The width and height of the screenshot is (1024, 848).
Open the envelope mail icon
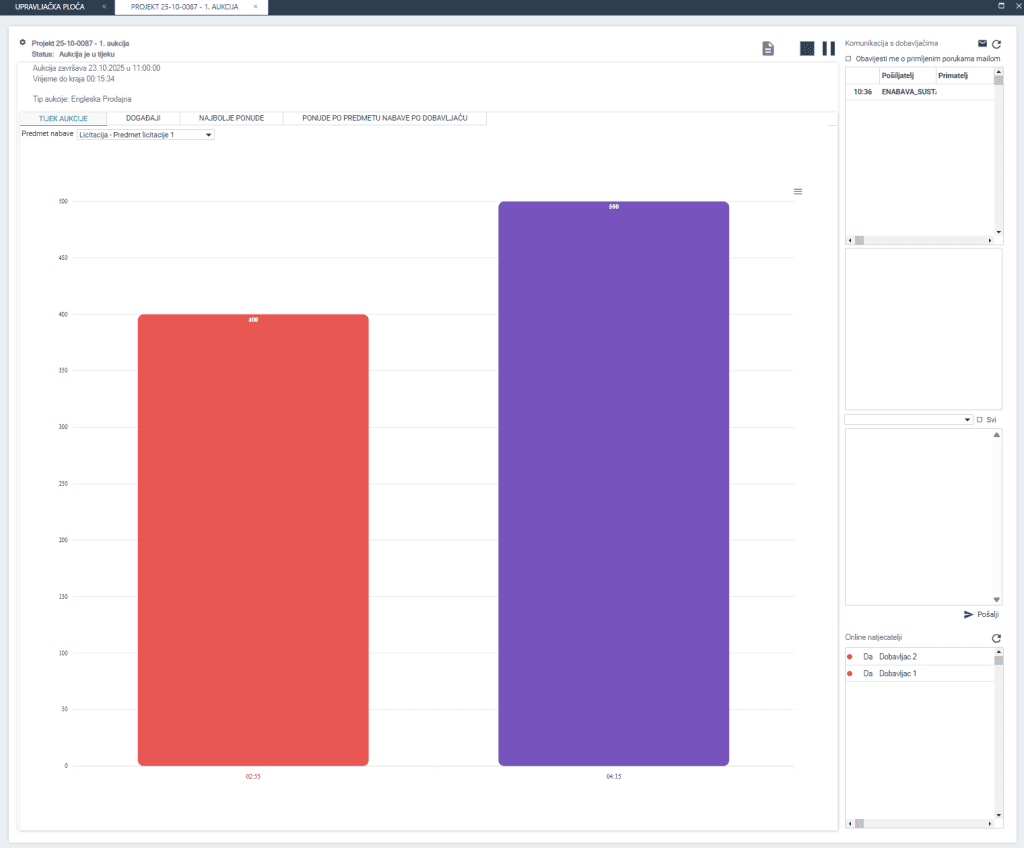tap(982, 44)
